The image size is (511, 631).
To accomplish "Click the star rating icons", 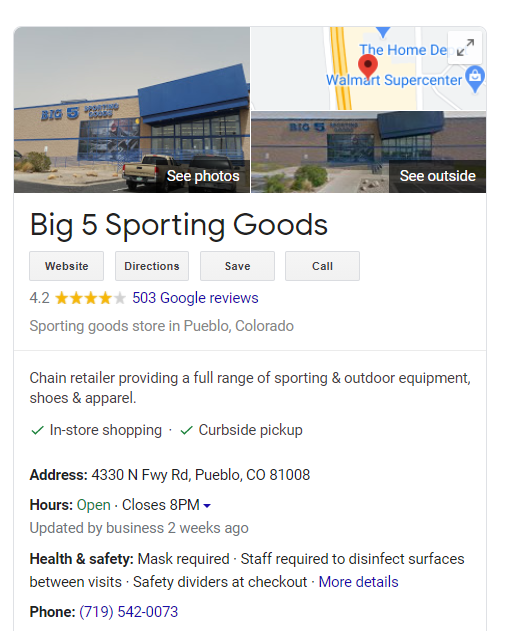I will pyautogui.click(x=90, y=298).
